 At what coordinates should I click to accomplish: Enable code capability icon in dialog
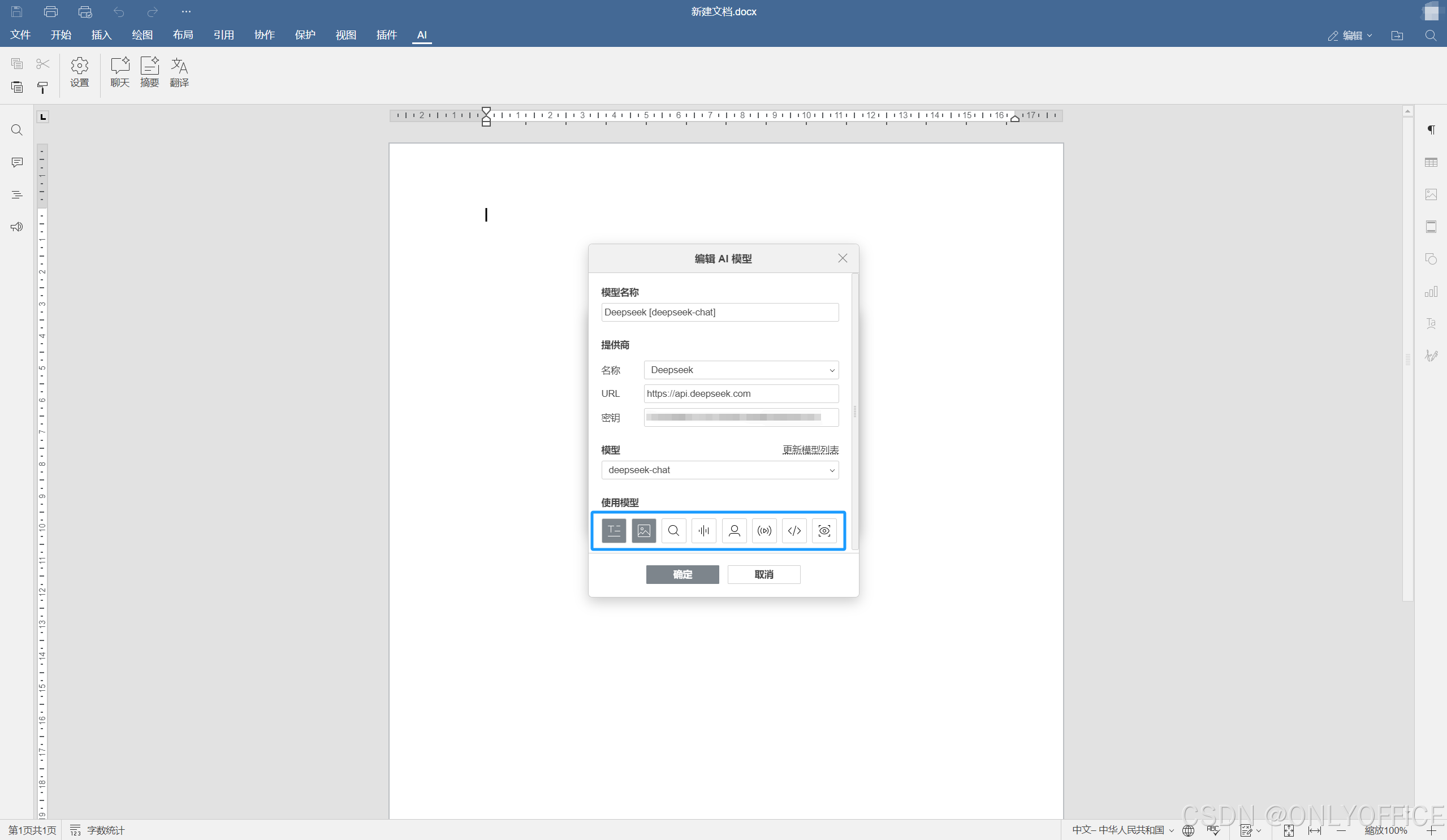coord(794,531)
